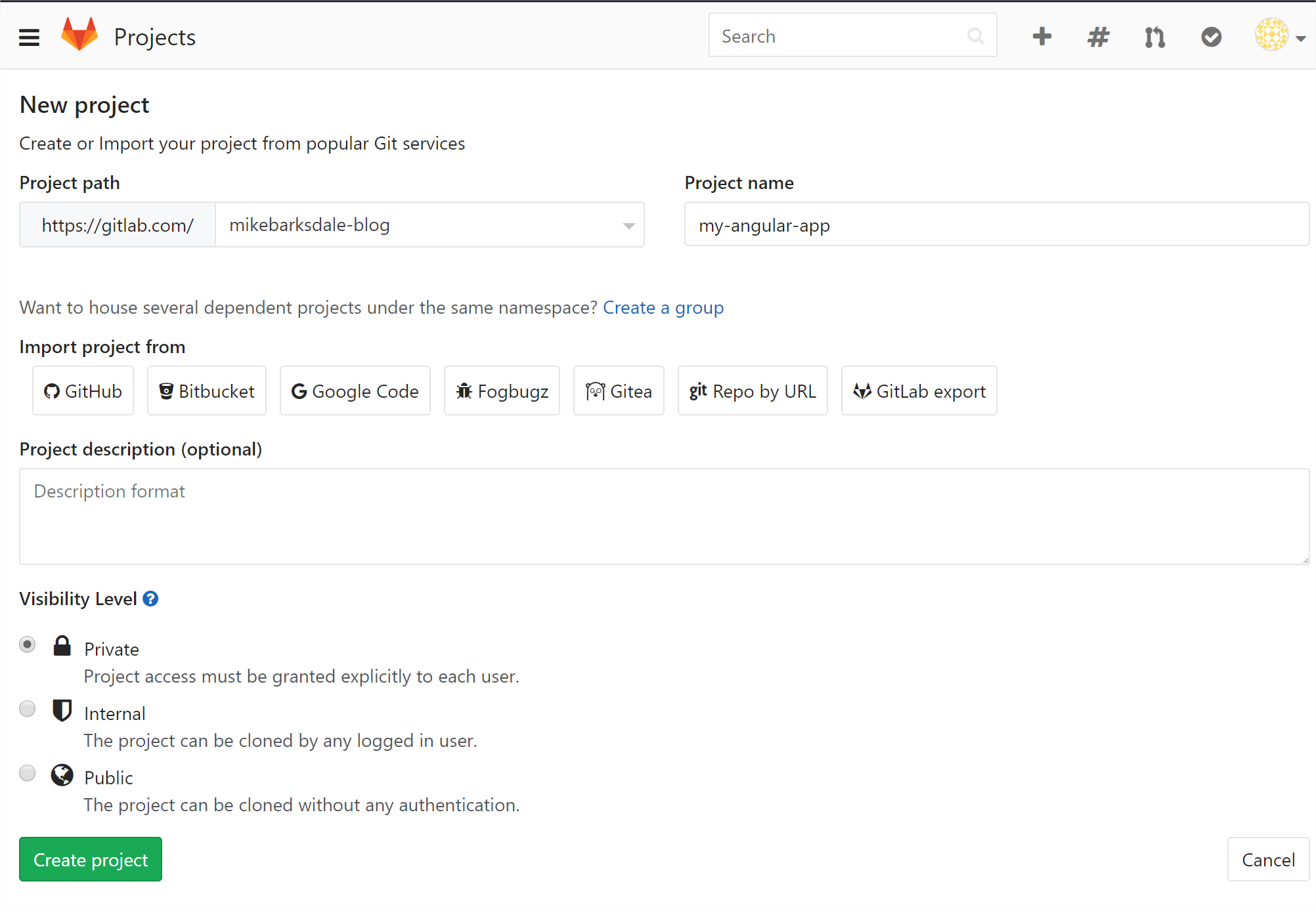This screenshot has width=1316, height=911.
Task: Click the search magnifier icon
Action: [976, 36]
